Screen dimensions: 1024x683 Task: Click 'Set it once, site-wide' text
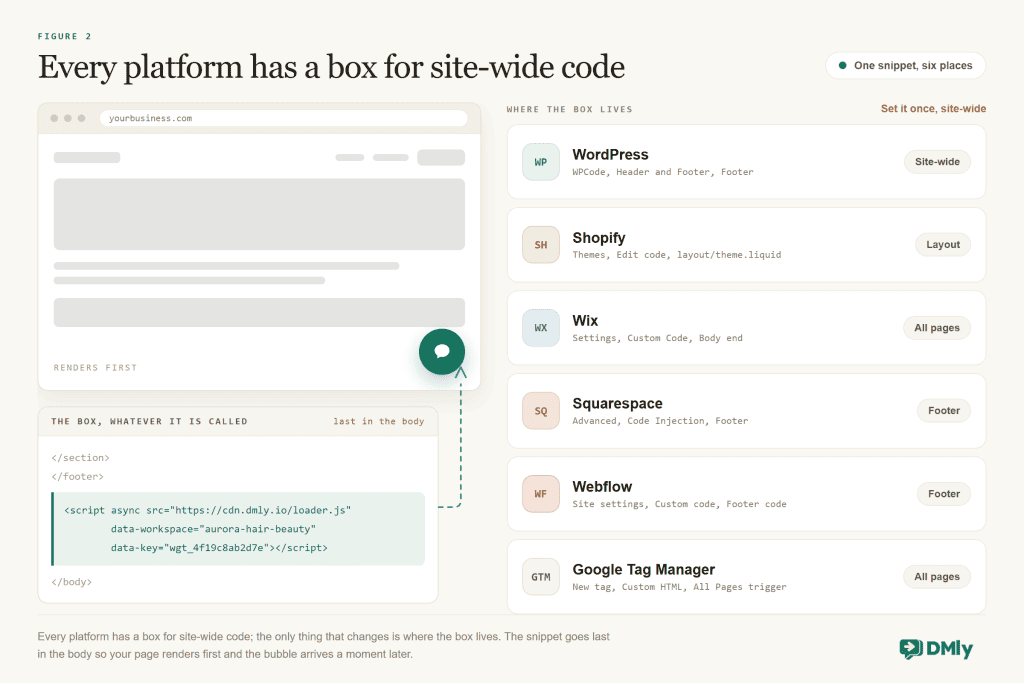(933, 108)
